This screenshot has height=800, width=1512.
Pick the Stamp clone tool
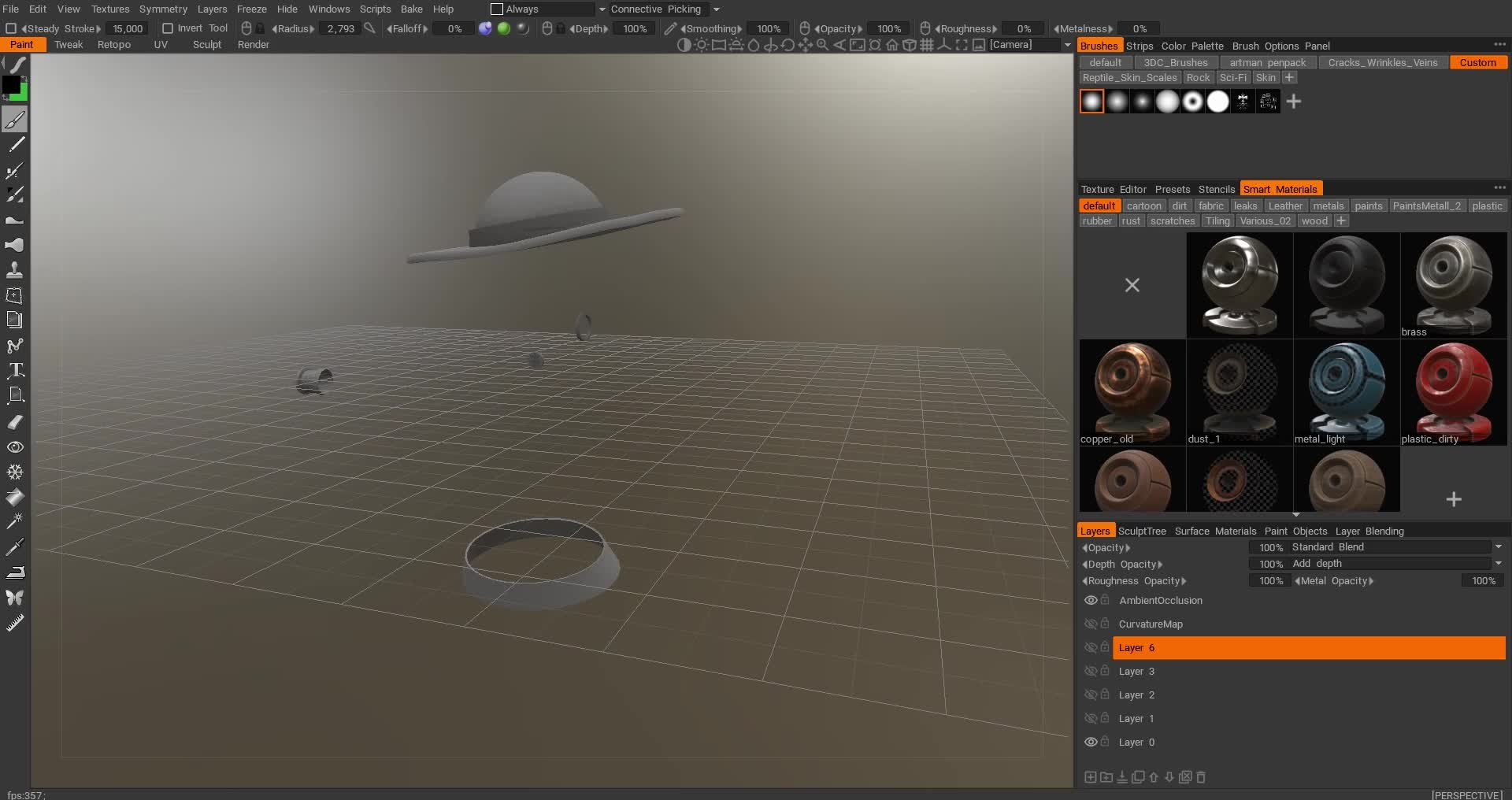tap(15, 270)
